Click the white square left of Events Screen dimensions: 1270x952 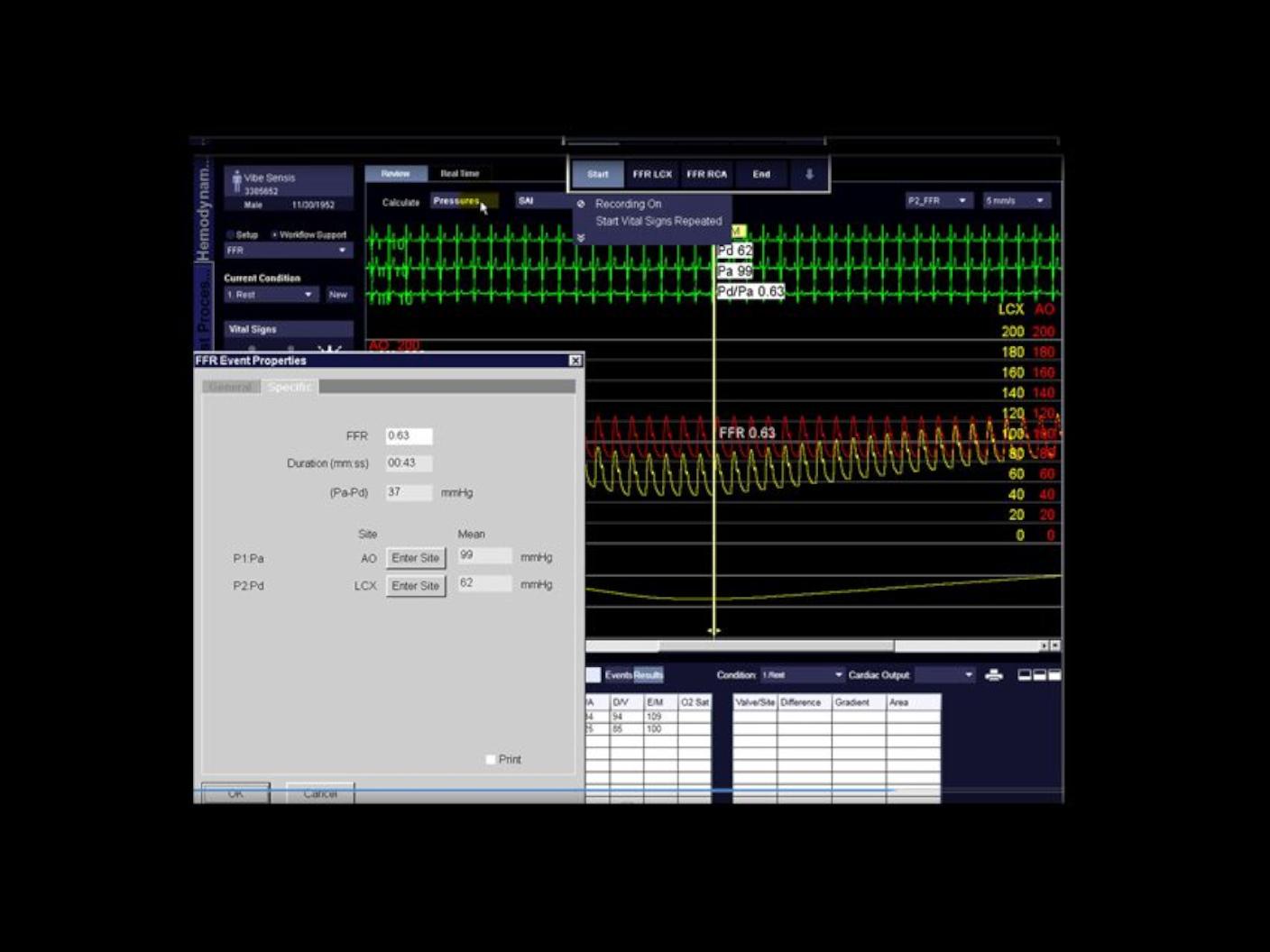(593, 674)
